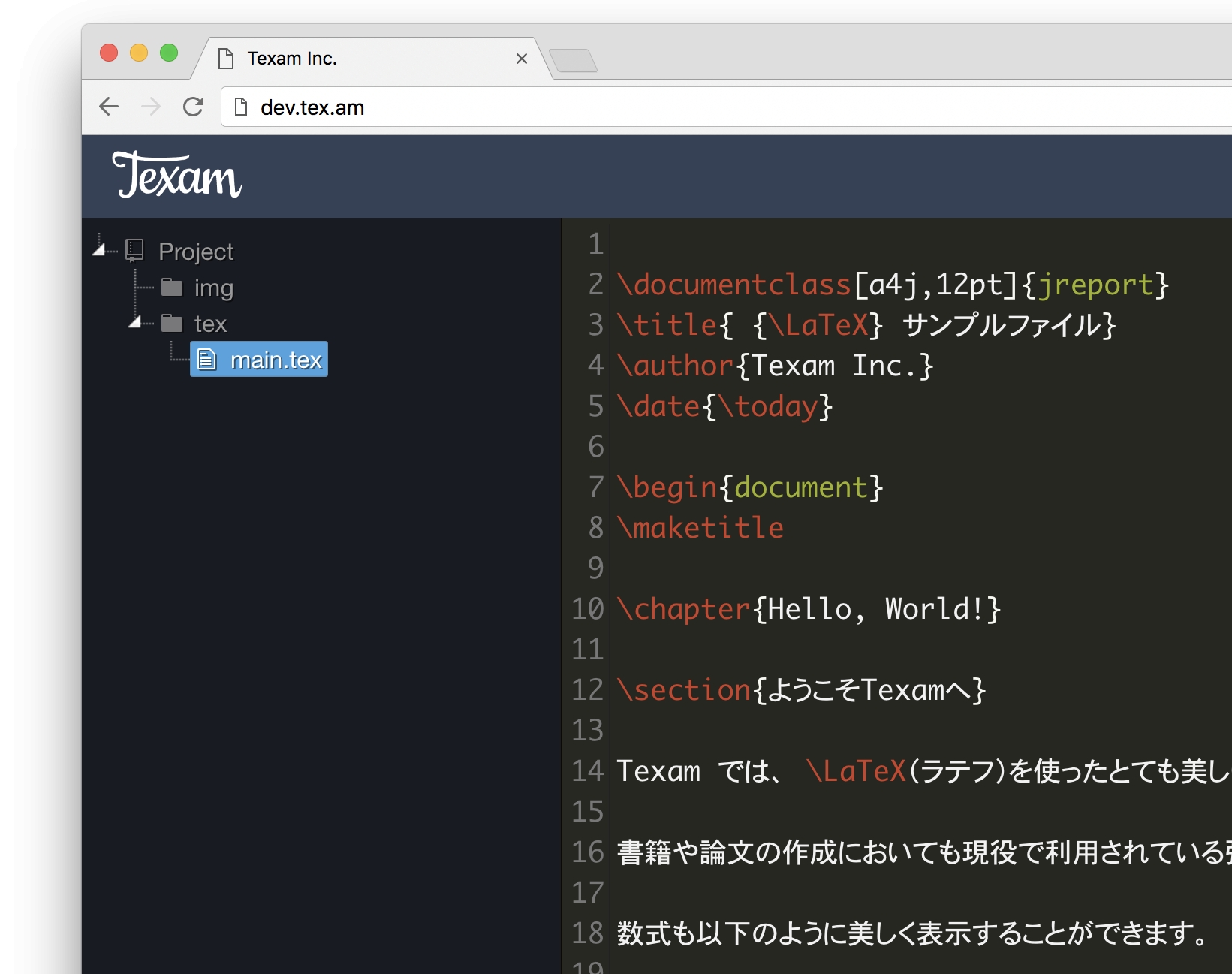This screenshot has height=974, width=1232.
Task: Collapse the Project tree root
Action: [x=98, y=250]
